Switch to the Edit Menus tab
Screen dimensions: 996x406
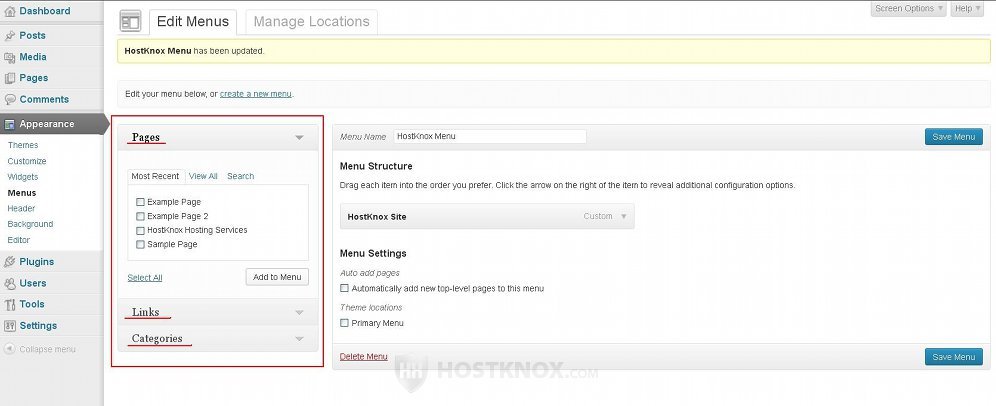[x=193, y=22]
